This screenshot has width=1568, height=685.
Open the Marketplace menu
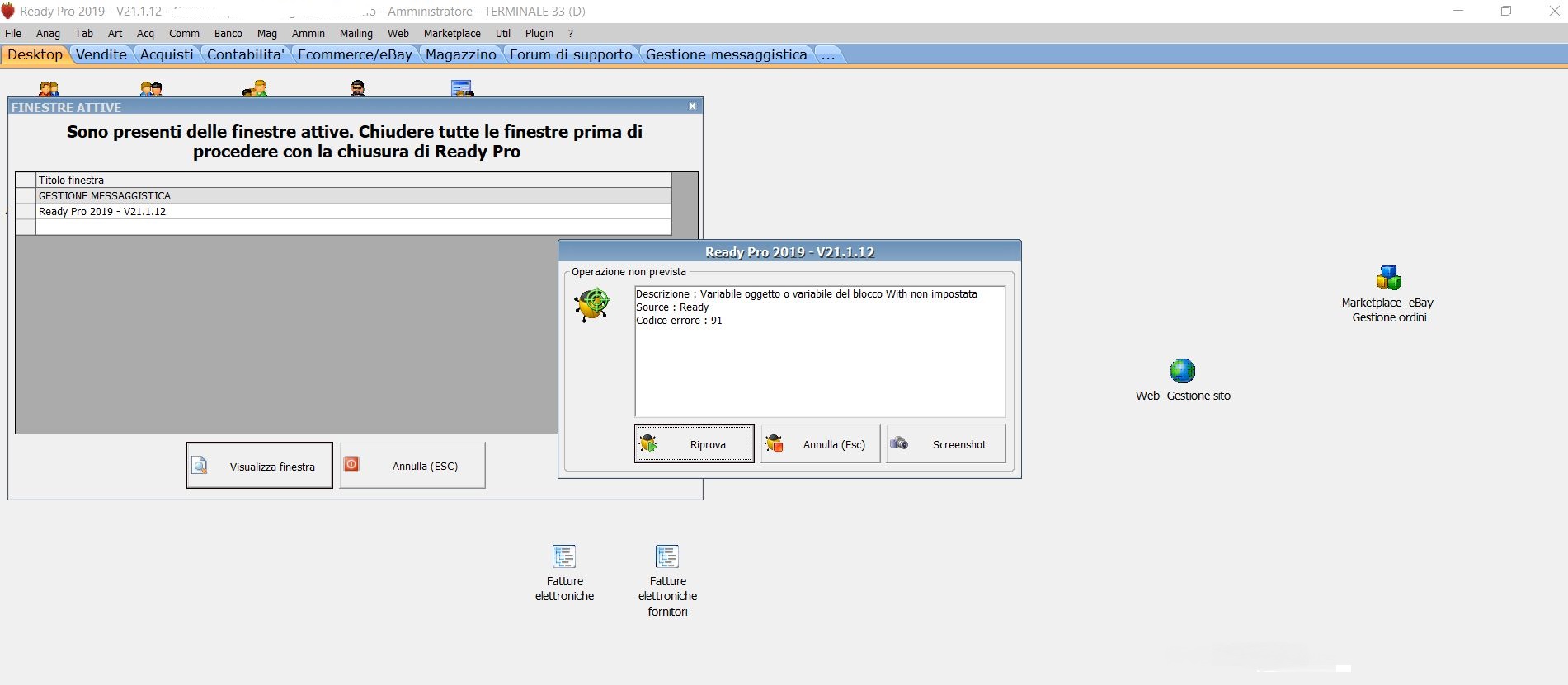pyautogui.click(x=452, y=33)
